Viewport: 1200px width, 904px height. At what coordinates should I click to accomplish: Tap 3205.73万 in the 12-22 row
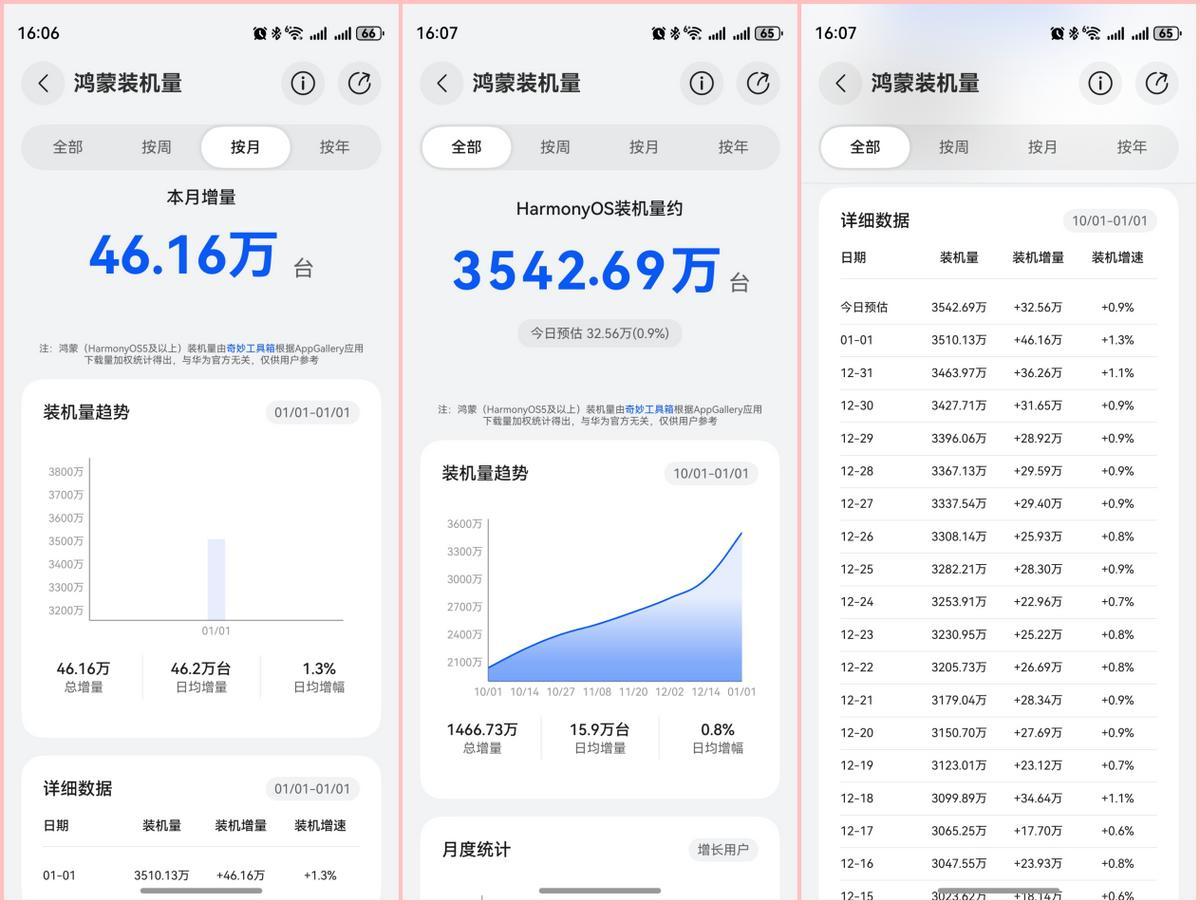[958, 667]
